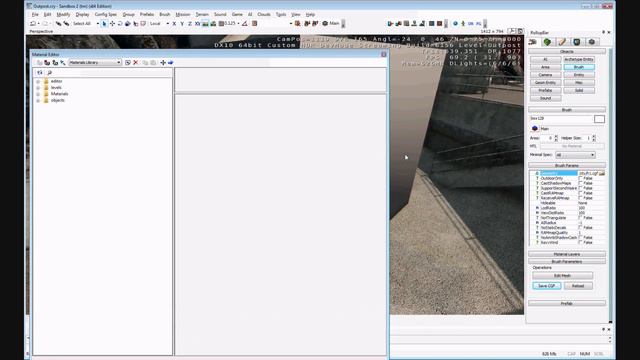Click the Area value stepper arrows
This screenshot has height=360, width=640.
556,138
